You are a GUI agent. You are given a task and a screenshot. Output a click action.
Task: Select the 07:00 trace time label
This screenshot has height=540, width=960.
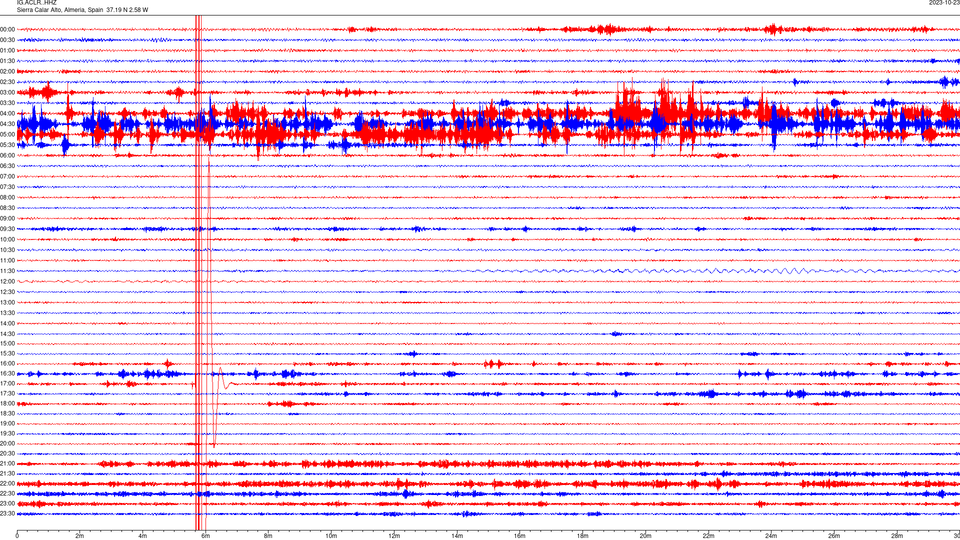pyautogui.click(x=7, y=176)
